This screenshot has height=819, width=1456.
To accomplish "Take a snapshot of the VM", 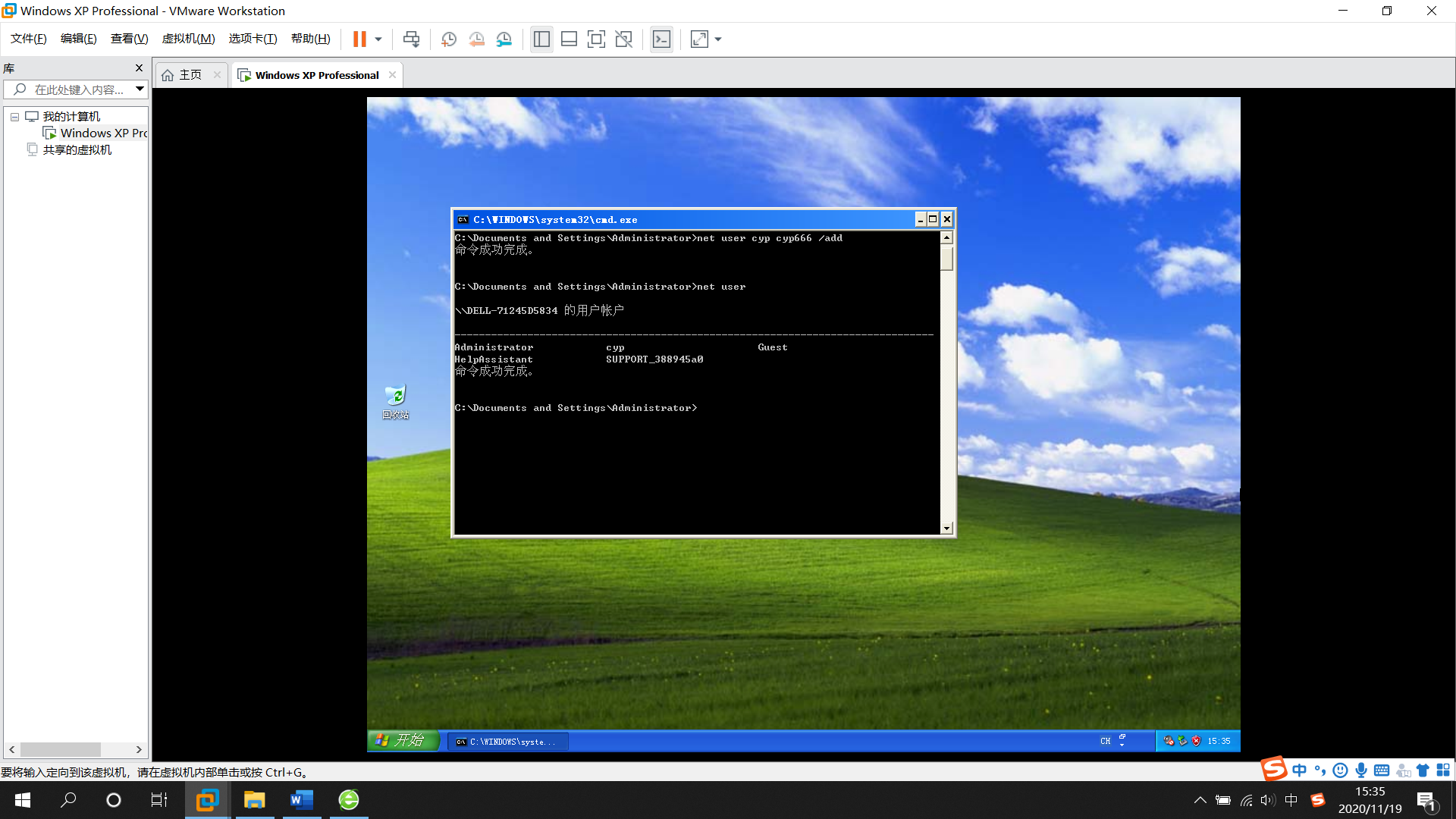I will [449, 39].
